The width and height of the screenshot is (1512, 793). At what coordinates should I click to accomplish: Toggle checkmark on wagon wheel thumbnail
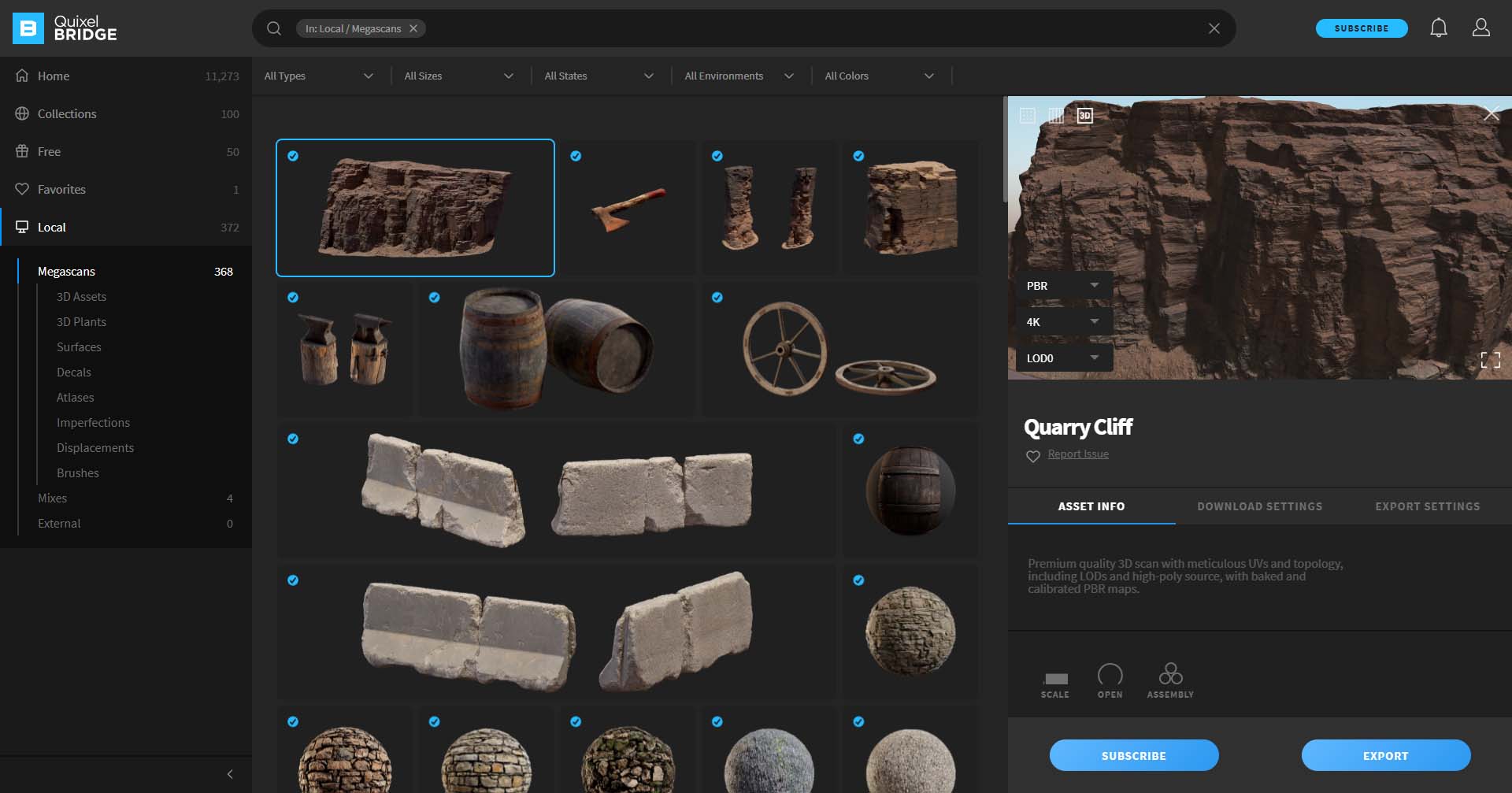[x=717, y=298]
